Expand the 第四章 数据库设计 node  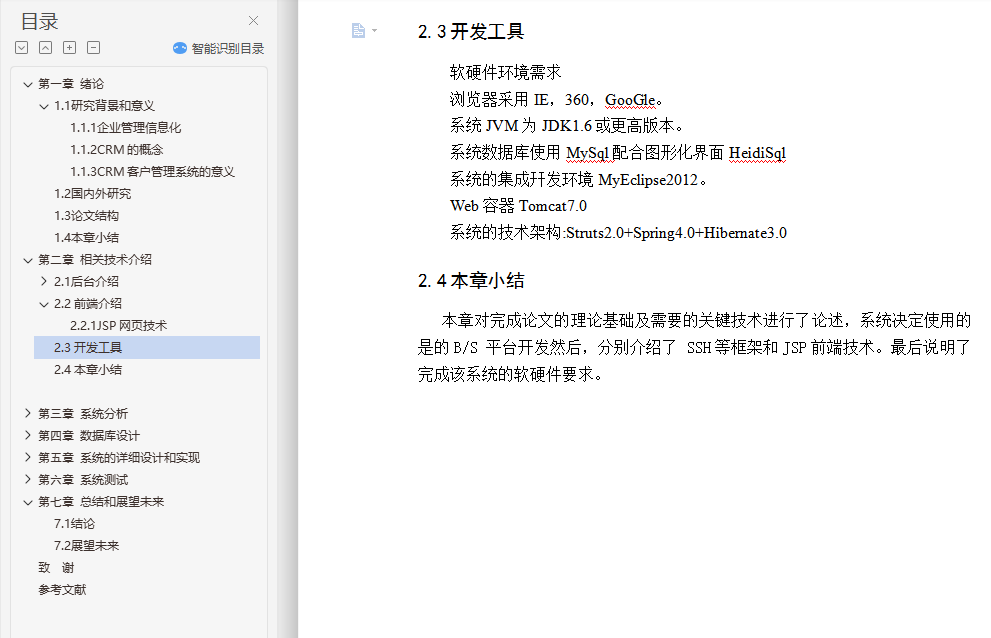coord(28,435)
